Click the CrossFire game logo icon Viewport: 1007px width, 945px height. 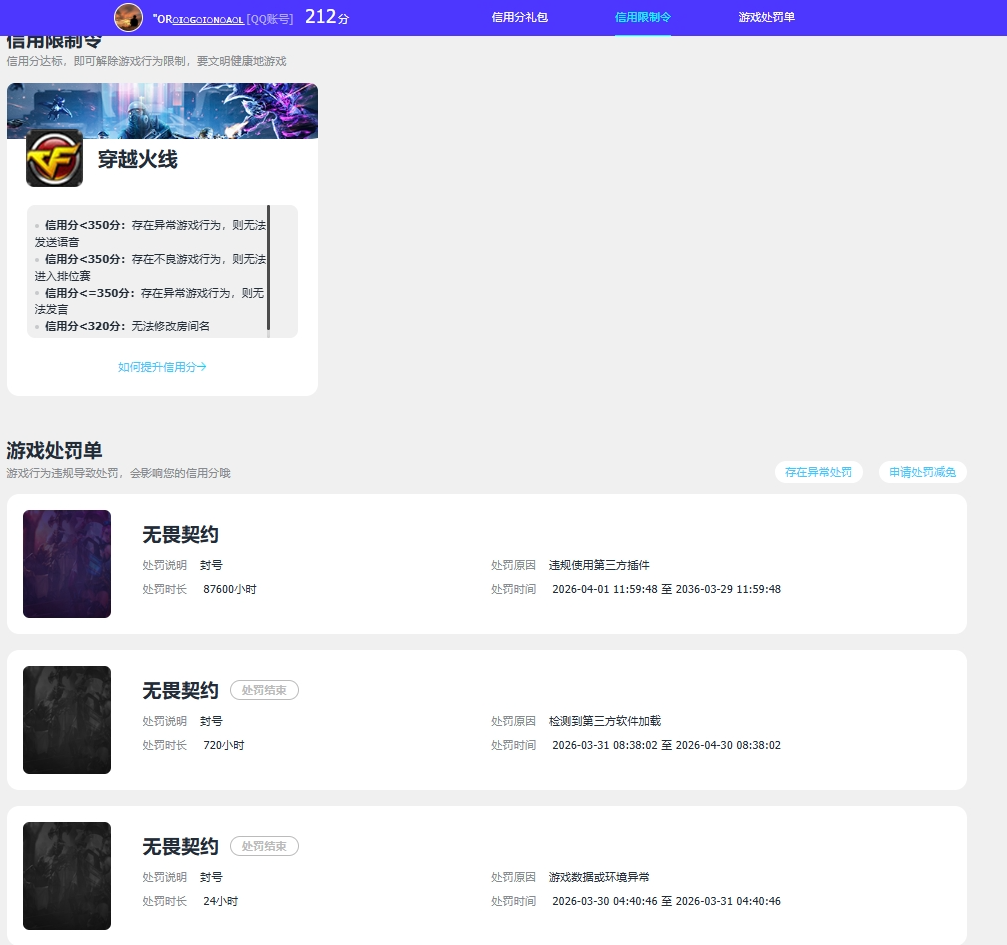click(x=55, y=158)
